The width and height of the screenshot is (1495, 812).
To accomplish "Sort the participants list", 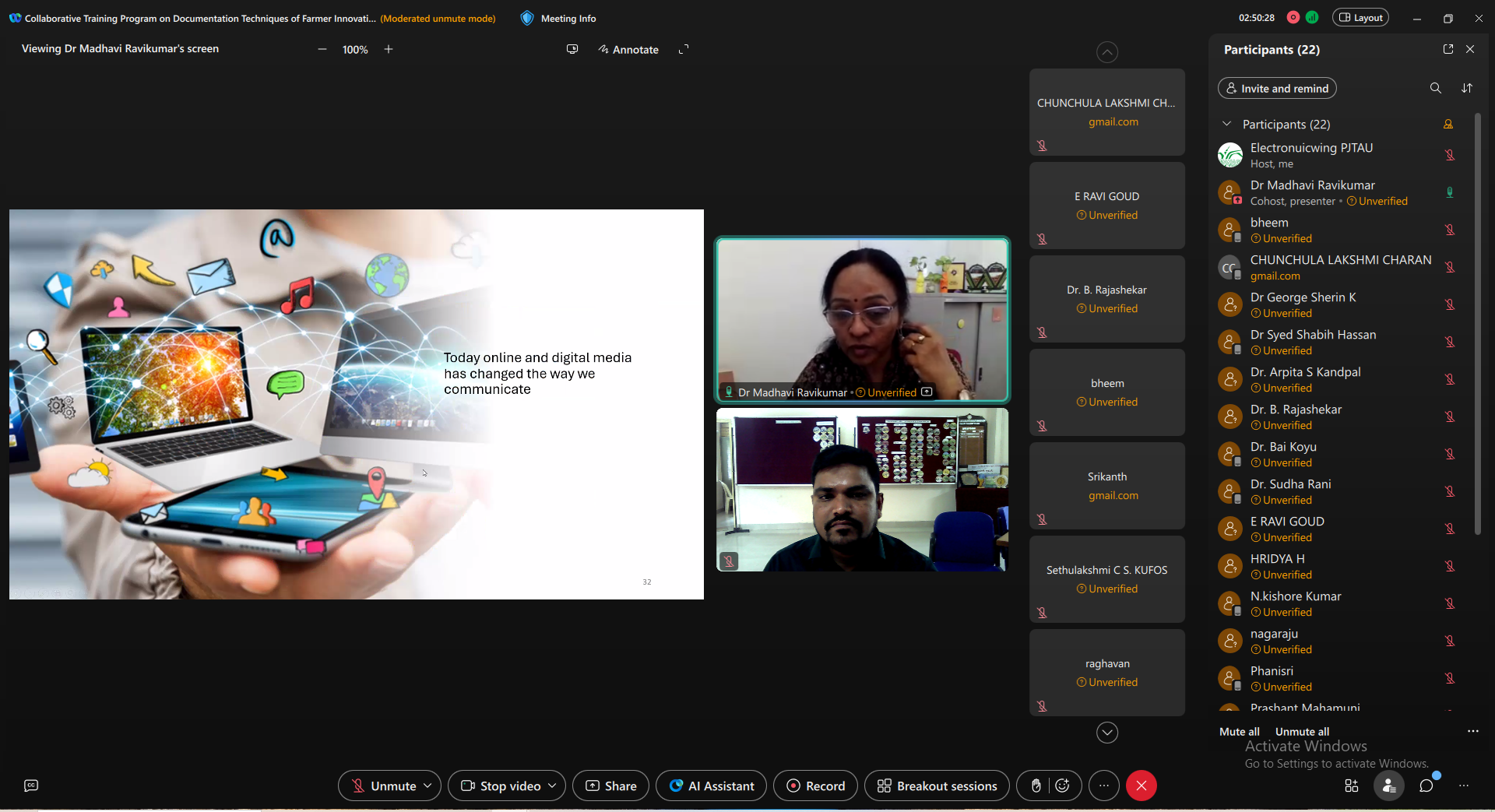I will point(1467,88).
